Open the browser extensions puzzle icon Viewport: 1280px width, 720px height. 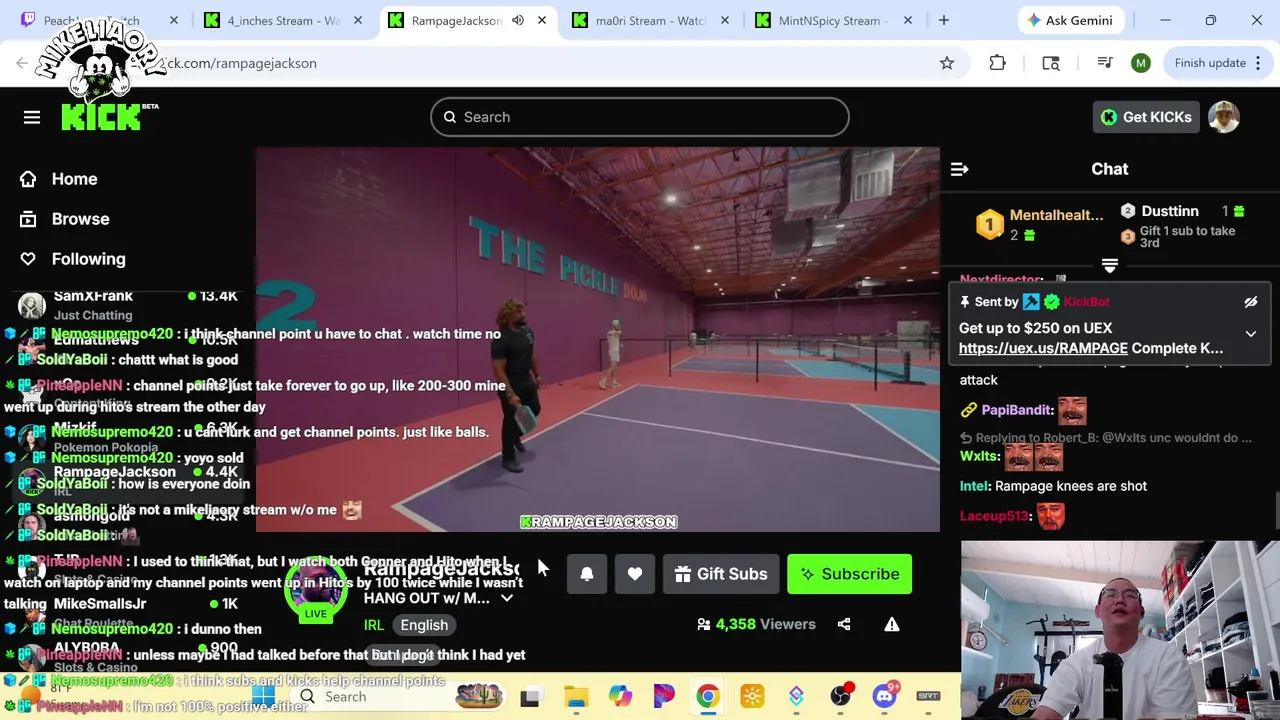[997, 63]
